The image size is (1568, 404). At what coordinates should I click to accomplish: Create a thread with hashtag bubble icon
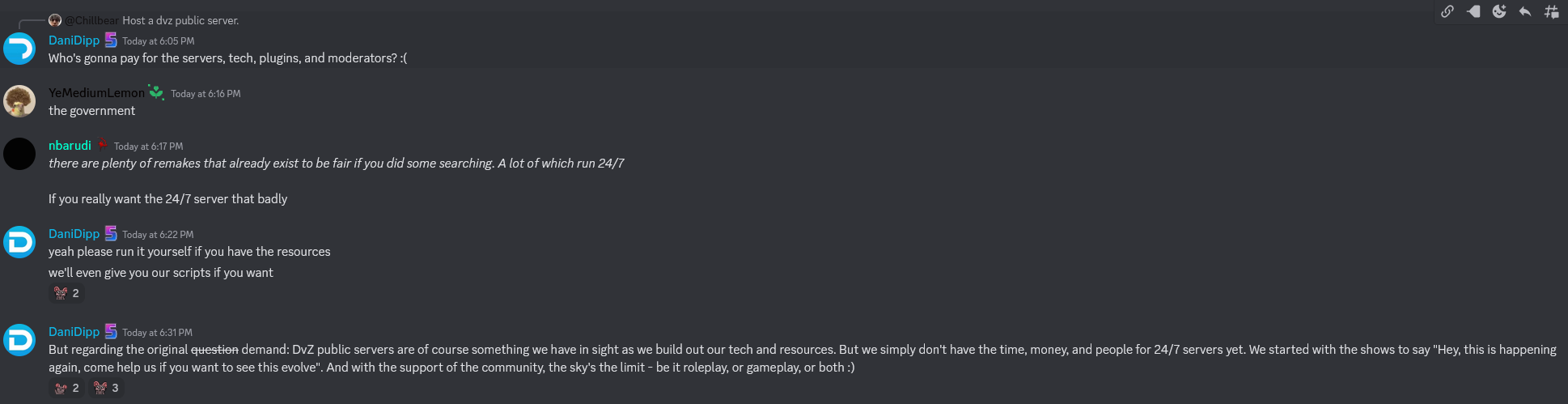click(x=1551, y=11)
